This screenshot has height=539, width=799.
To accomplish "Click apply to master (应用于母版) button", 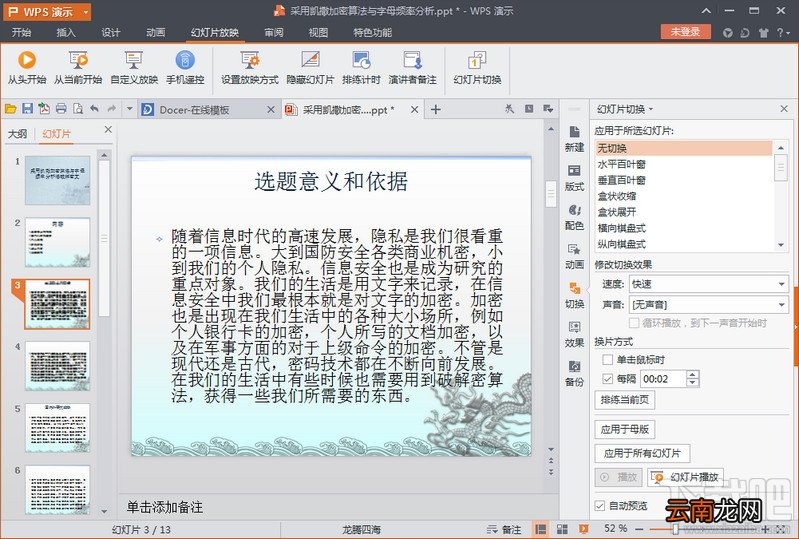I will (x=624, y=429).
